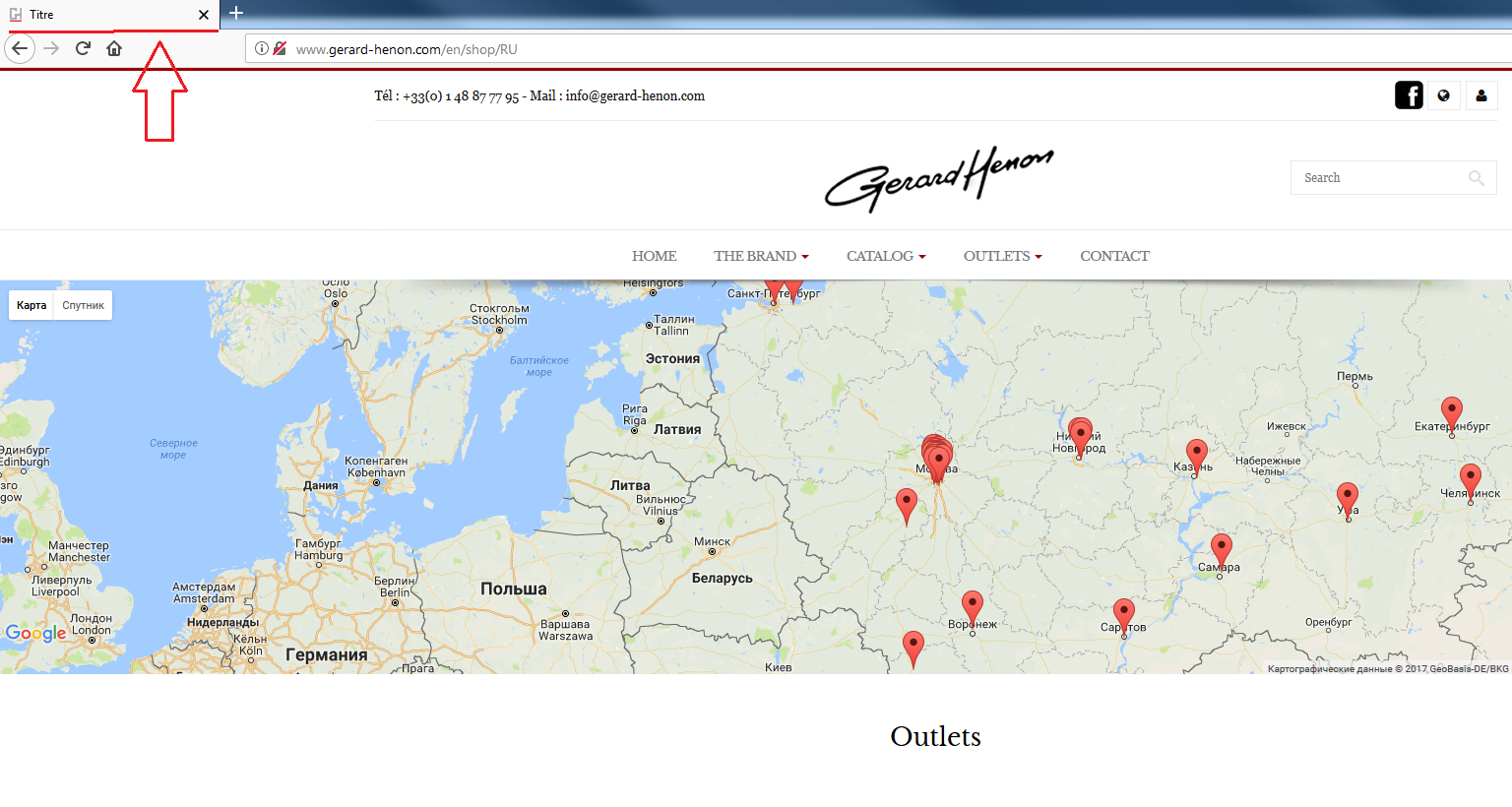
Task: Click the map pin at Челябинск
Action: pyautogui.click(x=1471, y=481)
